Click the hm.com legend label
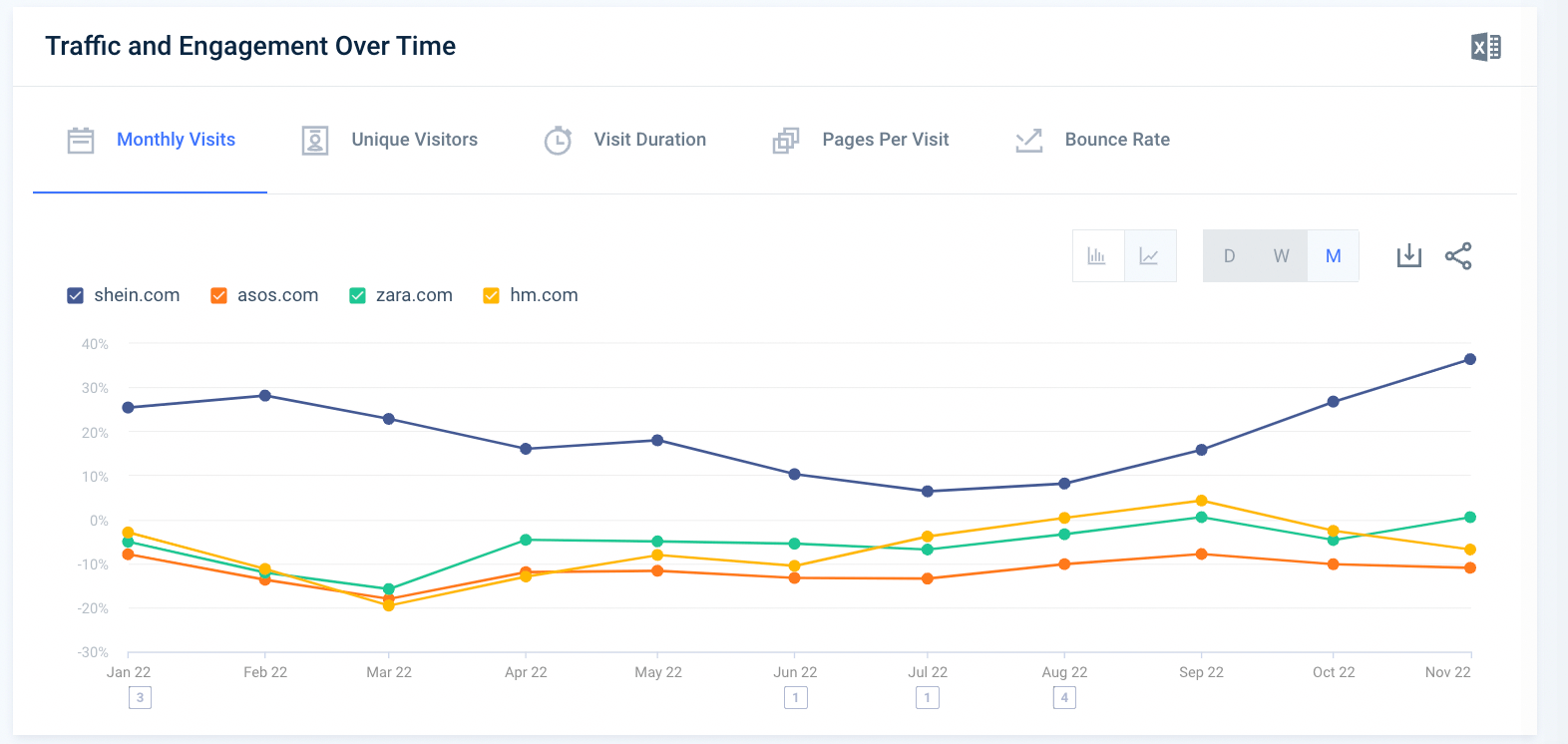1568x744 pixels. 544,295
